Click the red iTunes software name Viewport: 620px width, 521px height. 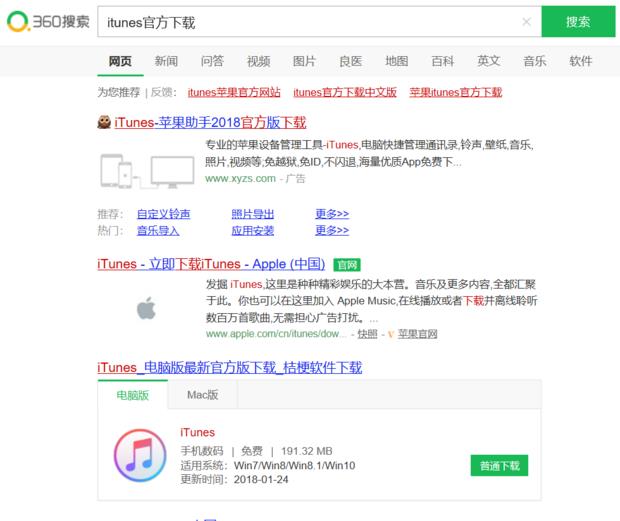tap(197, 432)
